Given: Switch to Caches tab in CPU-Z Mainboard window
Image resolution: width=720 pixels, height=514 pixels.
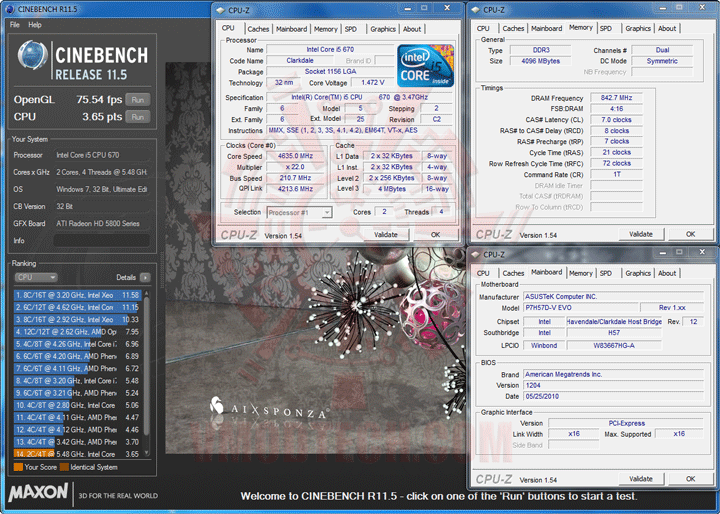Looking at the screenshot, I should coord(513,273).
